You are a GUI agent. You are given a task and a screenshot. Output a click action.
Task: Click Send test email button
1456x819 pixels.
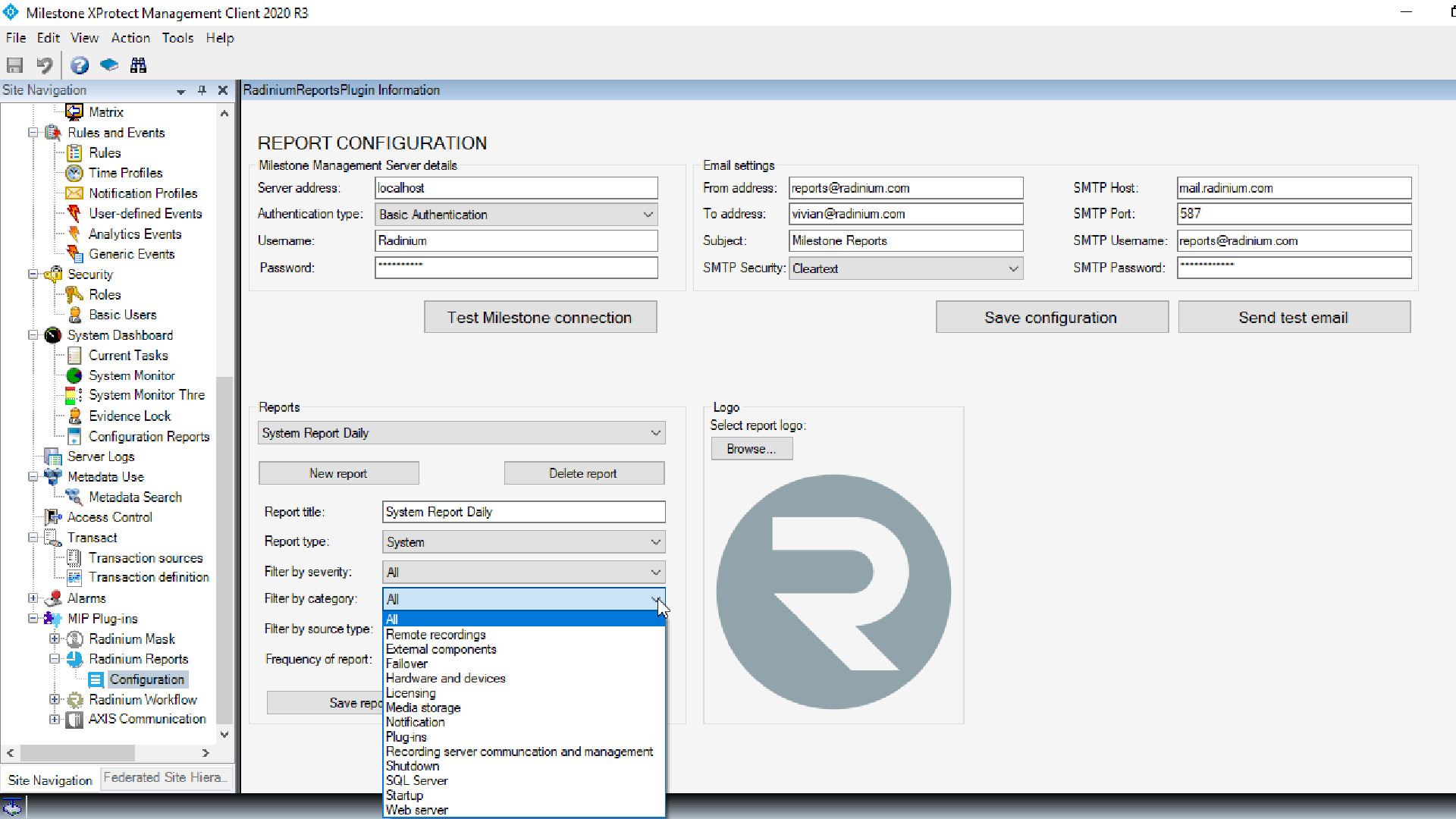coord(1294,317)
